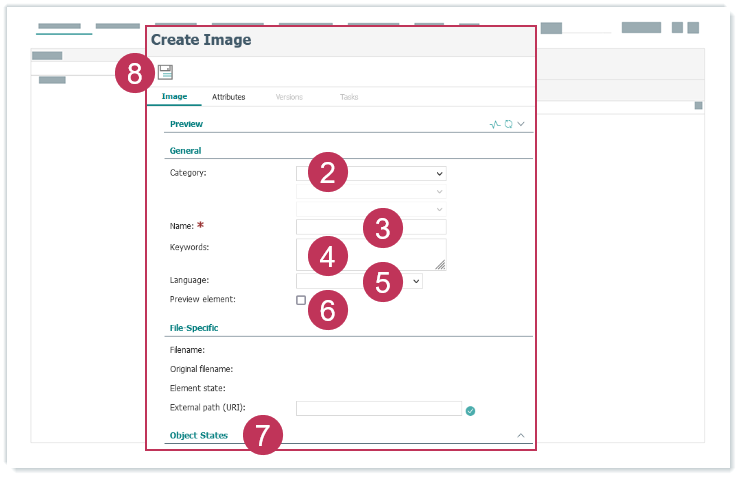Open the second Category sub-dropdown
Image resolution: width=740 pixels, height=478 pixels.
point(371,191)
